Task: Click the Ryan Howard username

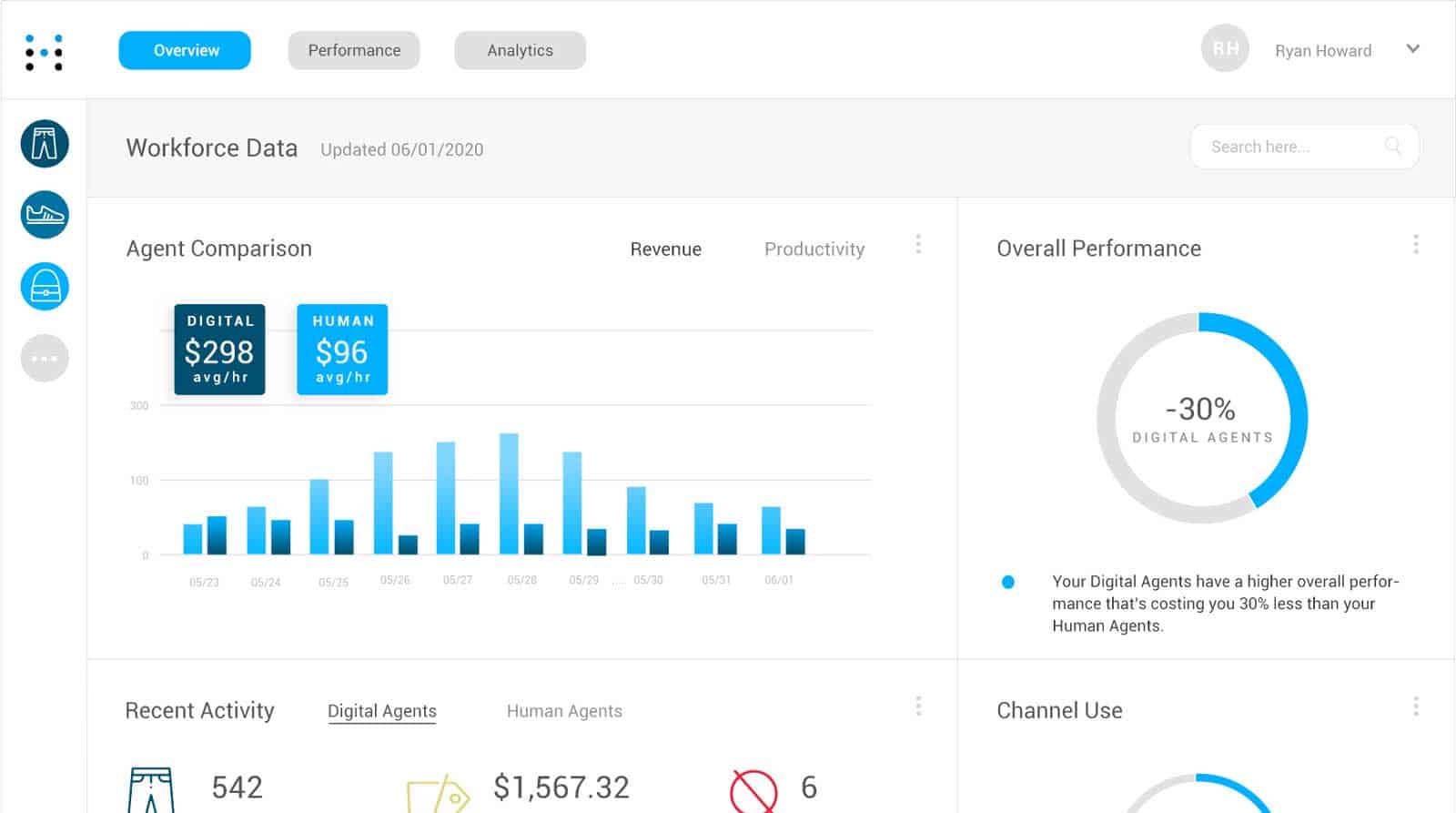Action: (1323, 51)
